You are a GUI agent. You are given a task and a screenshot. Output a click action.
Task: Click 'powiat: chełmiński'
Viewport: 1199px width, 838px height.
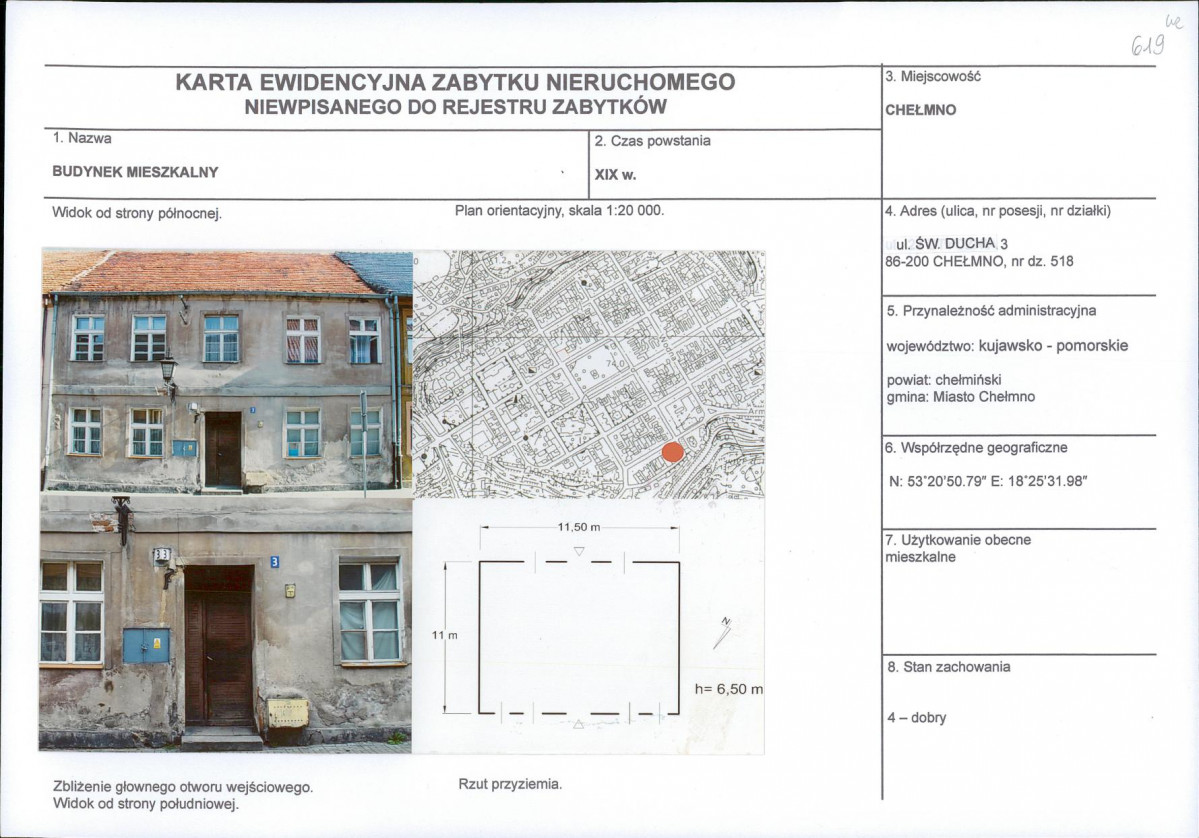[x=944, y=380]
